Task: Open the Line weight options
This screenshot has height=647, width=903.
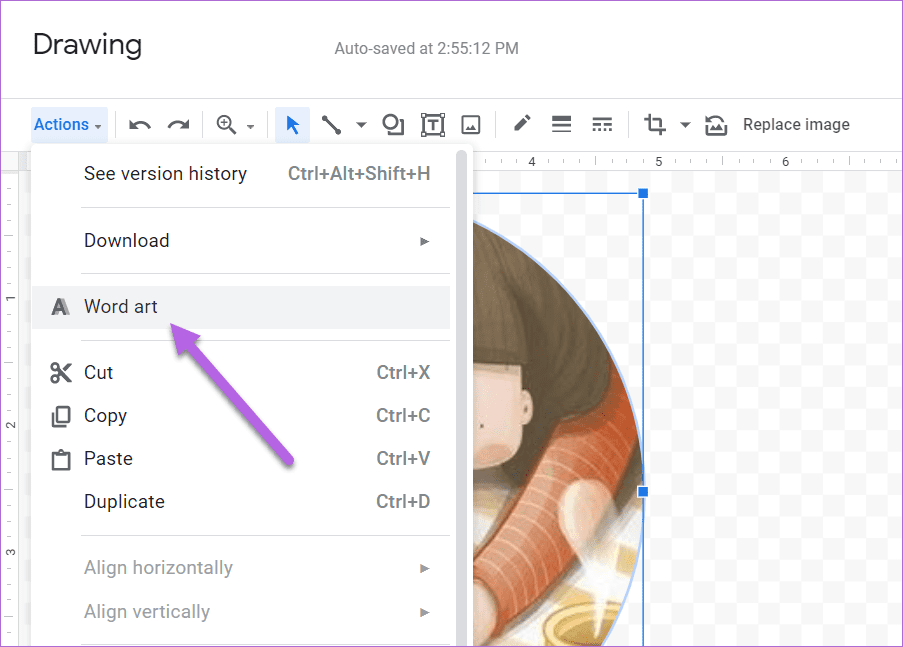Action: point(561,124)
